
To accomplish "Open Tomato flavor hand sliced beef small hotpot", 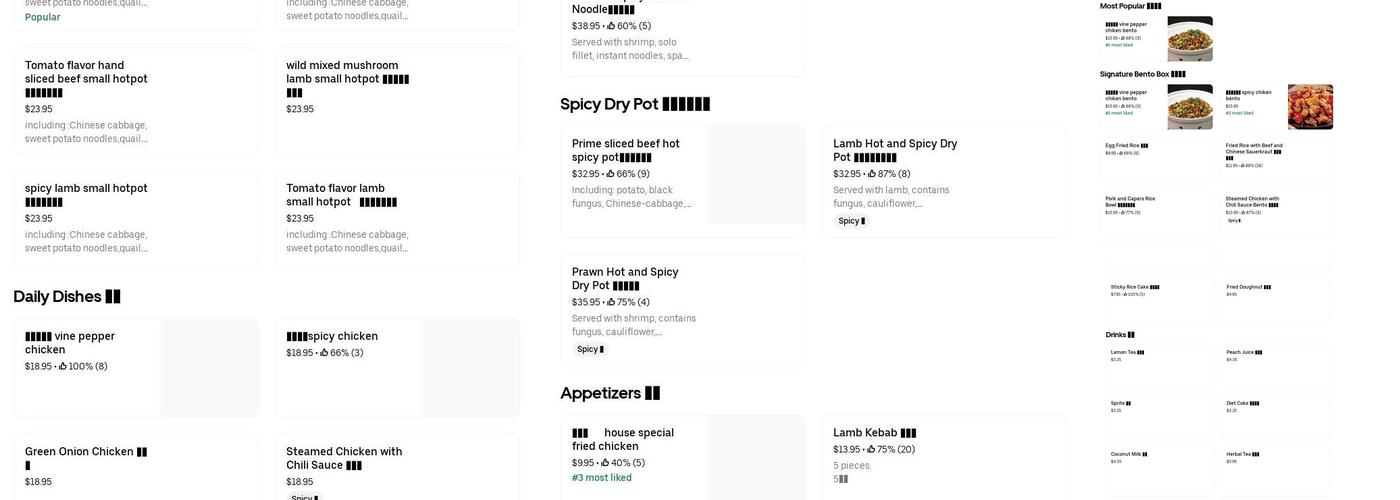I will (136, 100).
